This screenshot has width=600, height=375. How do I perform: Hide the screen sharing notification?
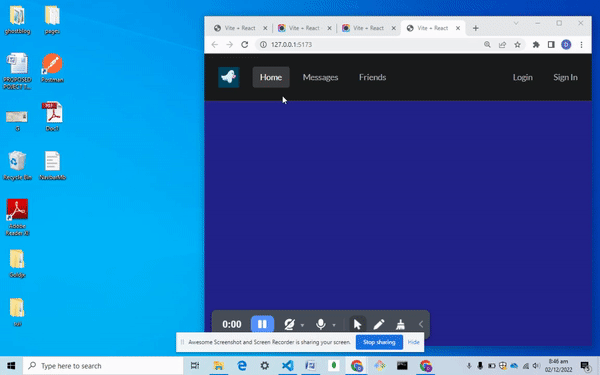click(413, 342)
